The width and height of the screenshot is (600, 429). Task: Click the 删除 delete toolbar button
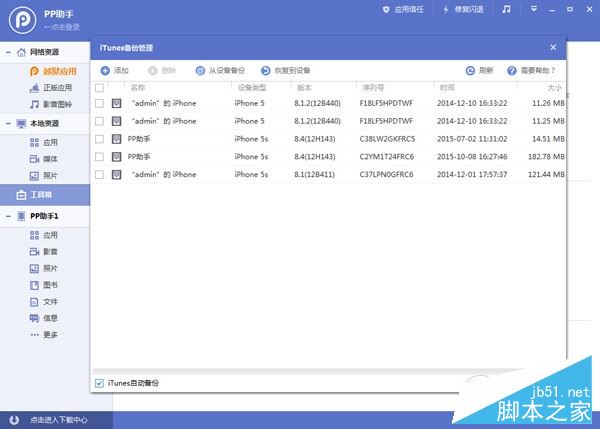coord(162,70)
